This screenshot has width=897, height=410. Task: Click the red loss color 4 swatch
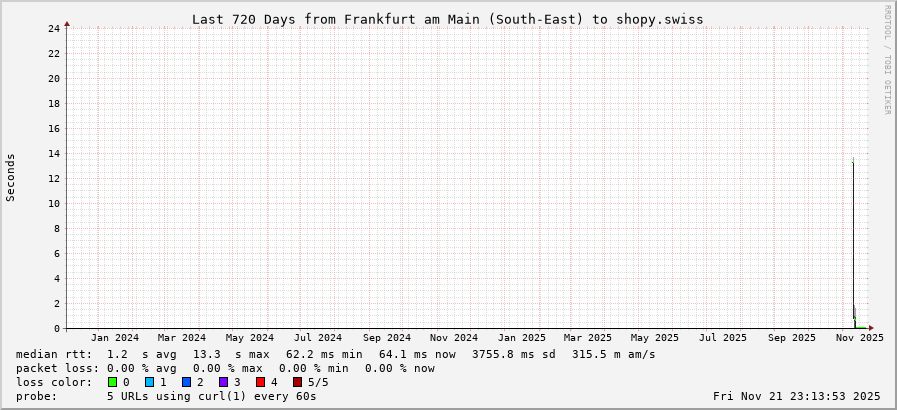(260, 382)
